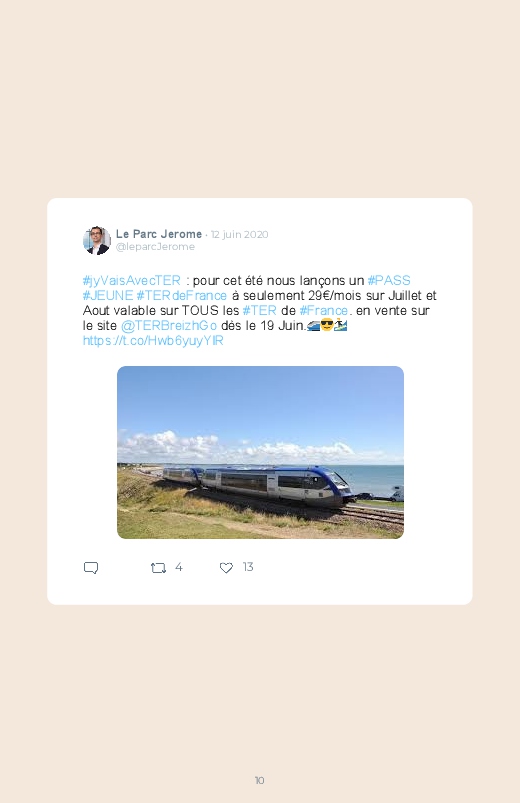The image size is (520, 803).
Task: Open the #jyVaisAvecTER hashtag
Action: tap(132, 281)
